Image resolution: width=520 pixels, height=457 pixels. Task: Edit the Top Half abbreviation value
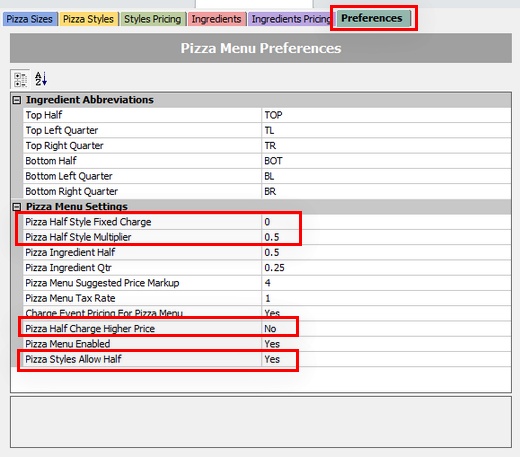(386, 115)
